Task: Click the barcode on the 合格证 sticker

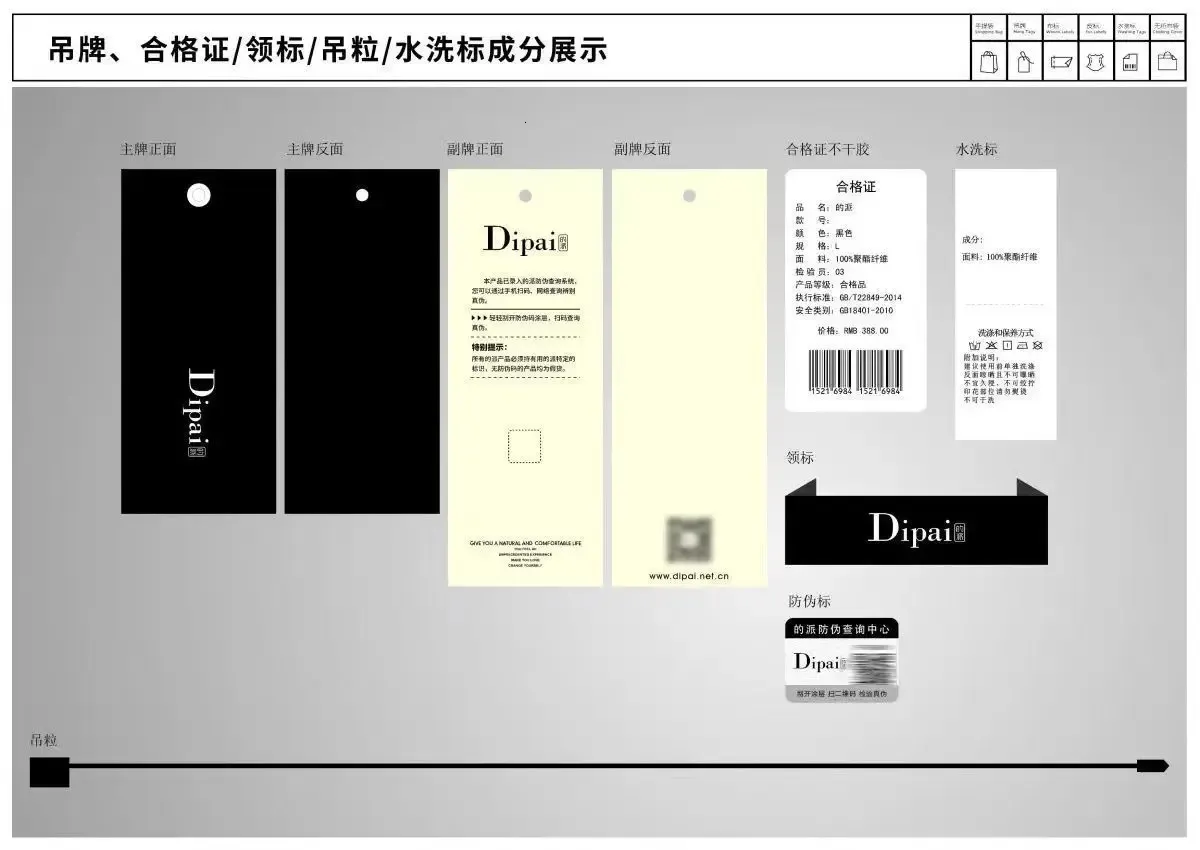Action: [x=855, y=373]
